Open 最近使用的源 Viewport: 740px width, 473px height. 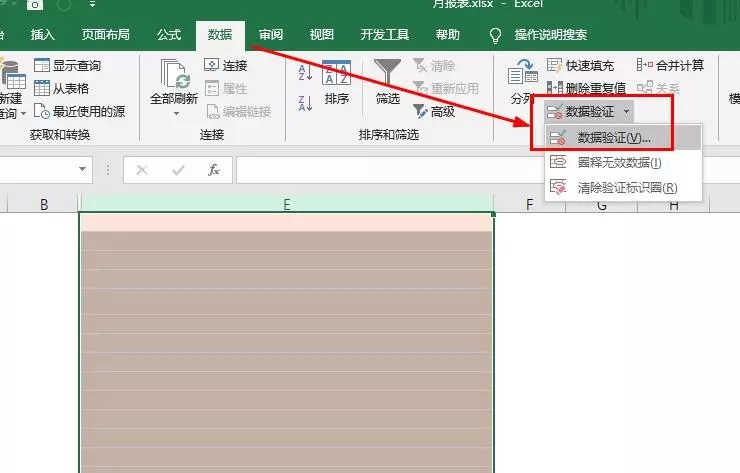[79, 111]
